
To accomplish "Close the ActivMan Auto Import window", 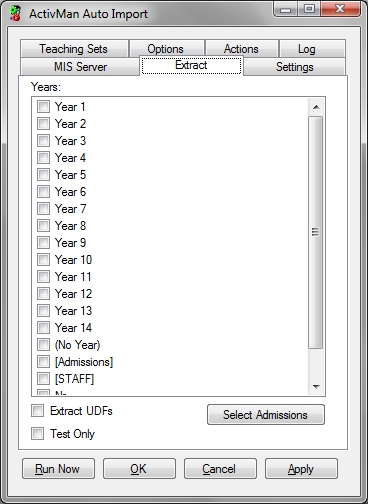I will 340,9.
